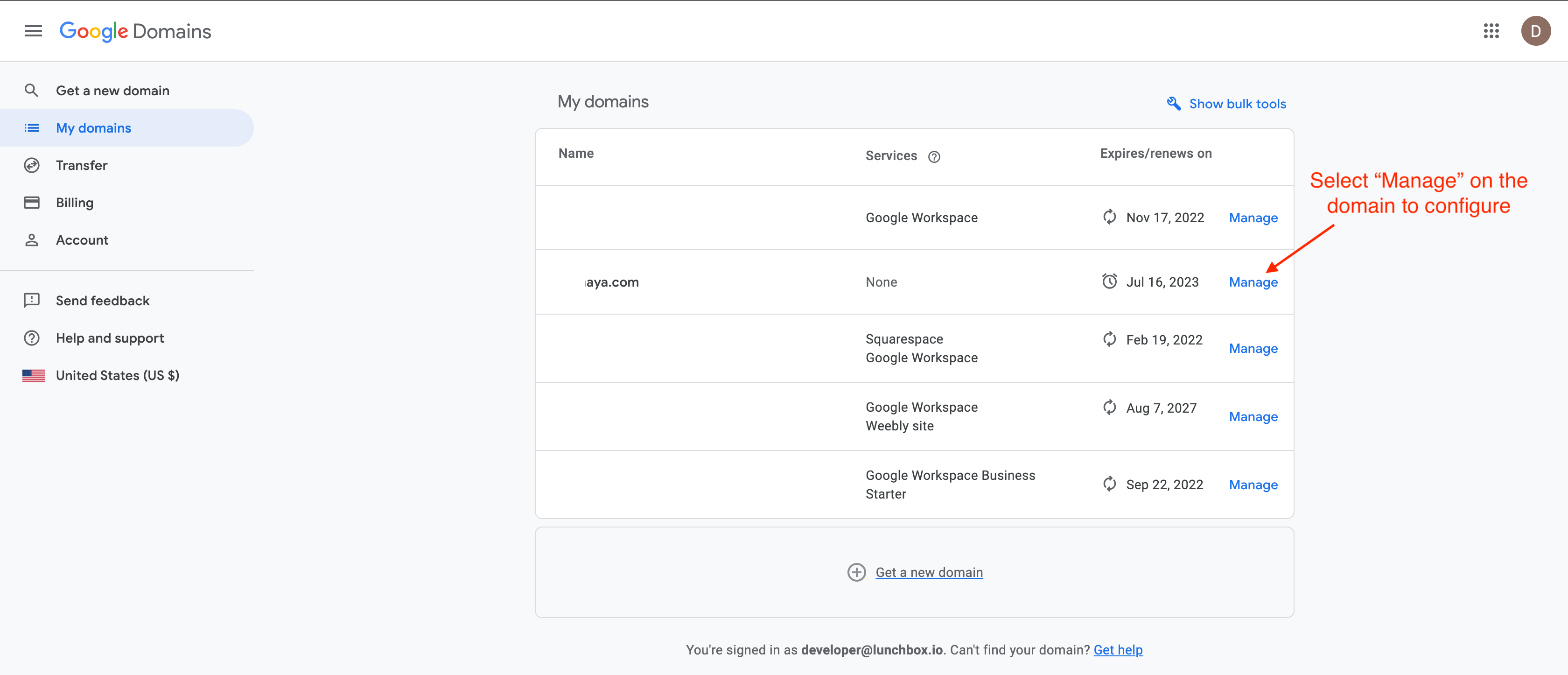Open the account avatar labeled D
Viewport: 1568px width, 675px height.
tap(1535, 30)
